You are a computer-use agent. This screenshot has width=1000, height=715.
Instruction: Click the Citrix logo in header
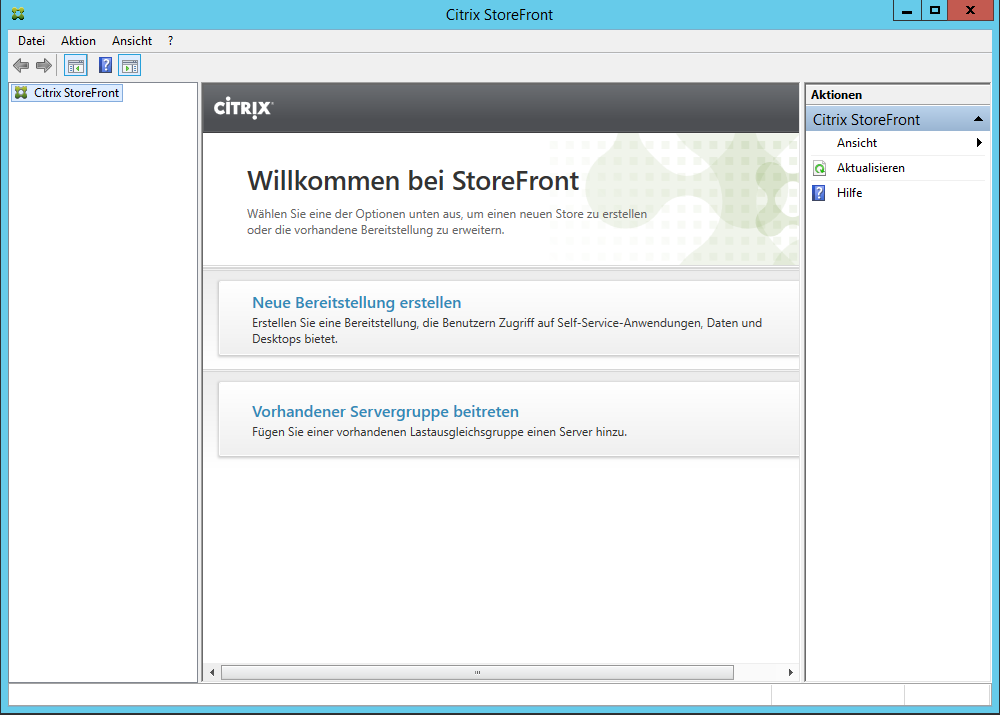tap(243, 108)
